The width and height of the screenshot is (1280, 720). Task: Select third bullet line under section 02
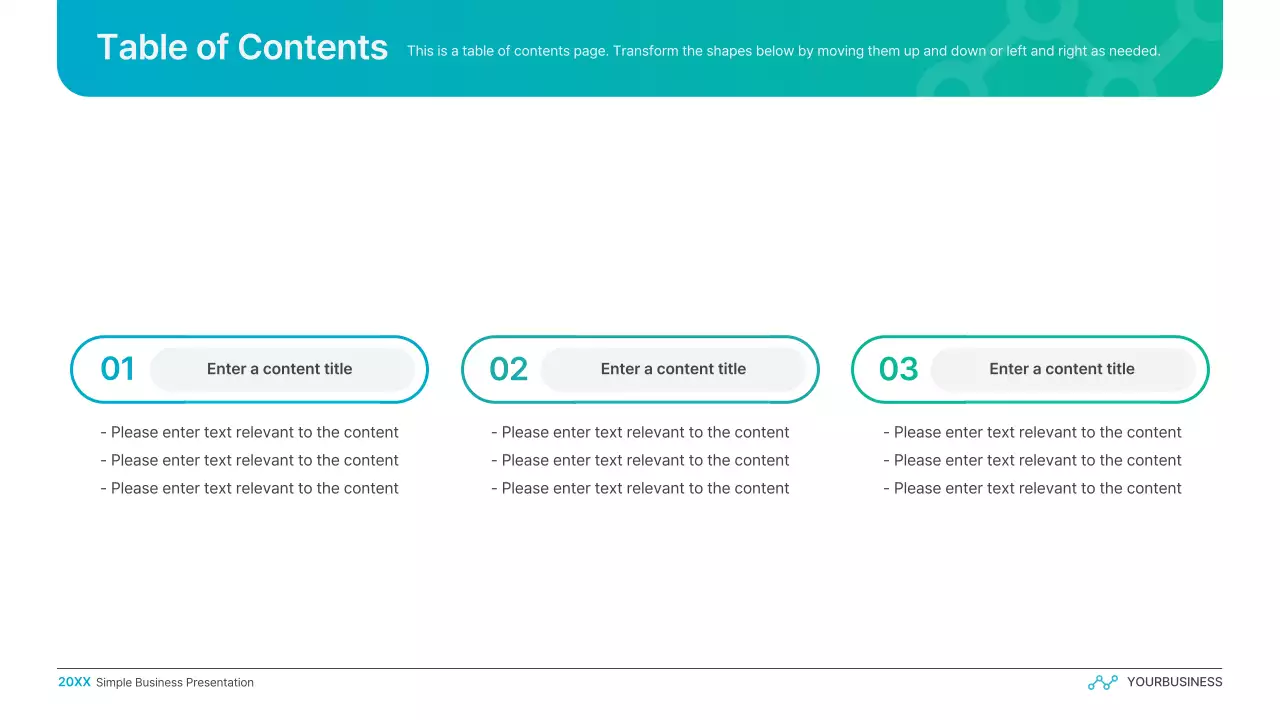coord(640,488)
